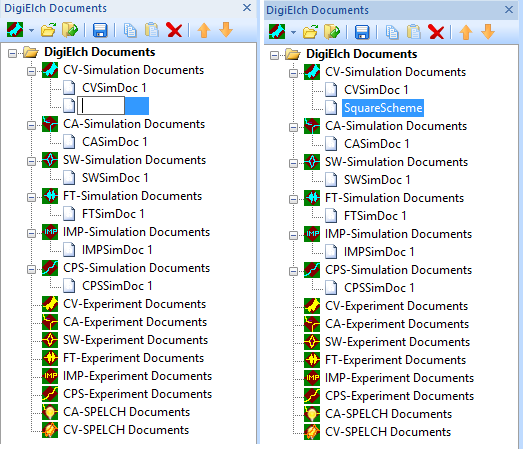The image size is (523, 450).
Task: Collapse the root DigiElch Documents node in right tree
Action: click(x=274, y=55)
